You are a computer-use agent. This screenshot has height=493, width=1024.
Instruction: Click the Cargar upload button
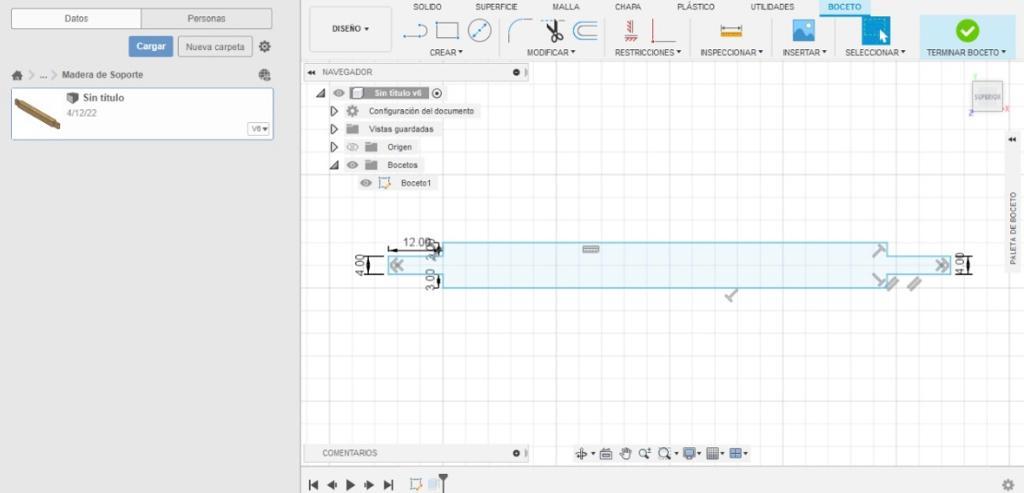coord(151,46)
